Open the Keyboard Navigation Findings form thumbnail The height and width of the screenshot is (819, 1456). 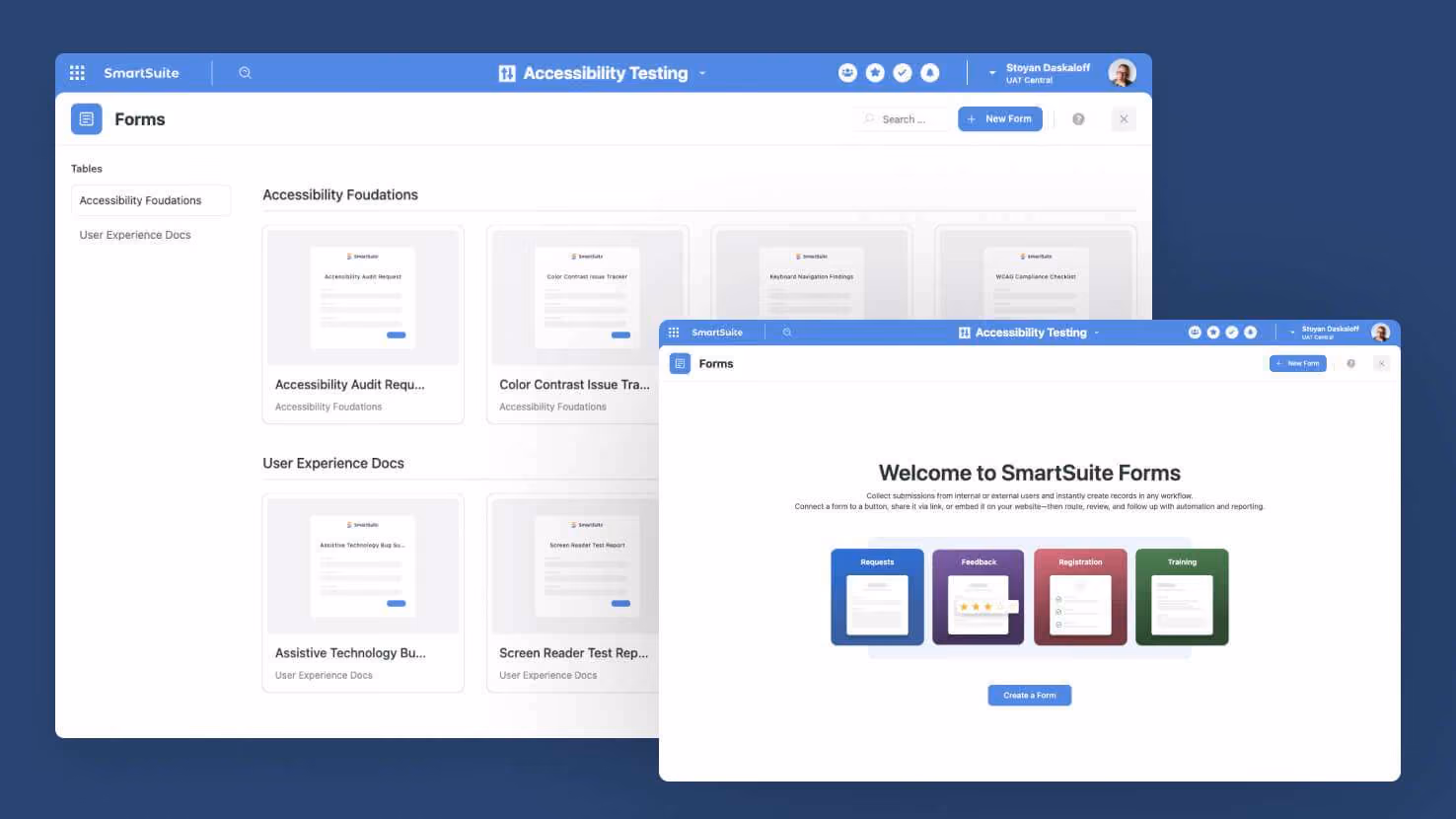(x=812, y=274)
